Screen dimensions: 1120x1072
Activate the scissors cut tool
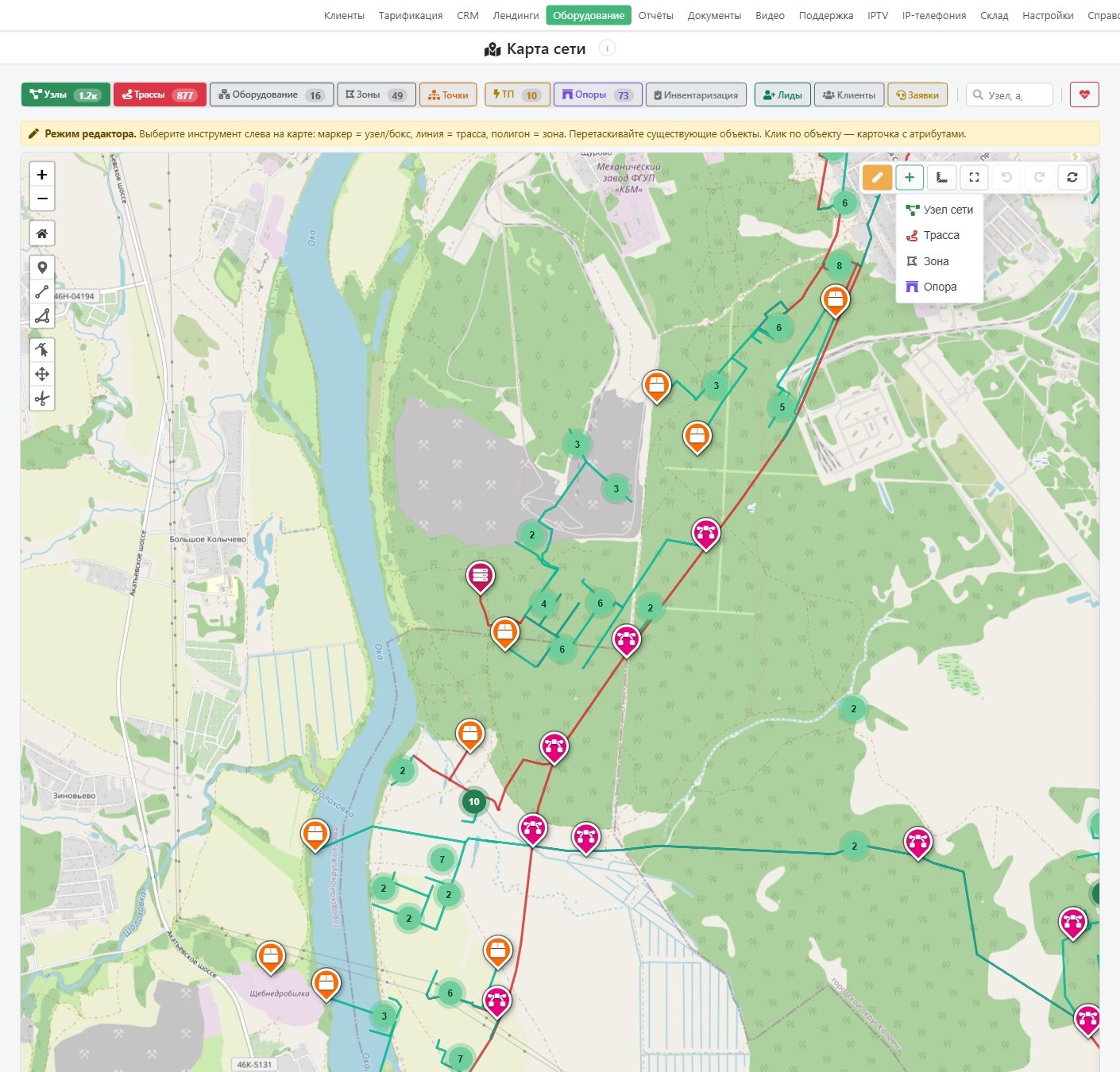click(42, 399)
